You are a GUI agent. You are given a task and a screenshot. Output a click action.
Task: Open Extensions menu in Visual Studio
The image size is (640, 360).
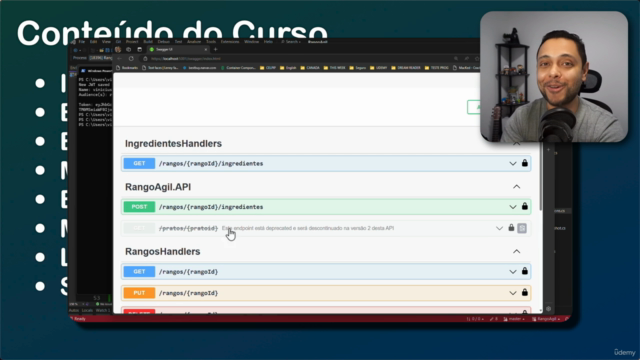230,42
